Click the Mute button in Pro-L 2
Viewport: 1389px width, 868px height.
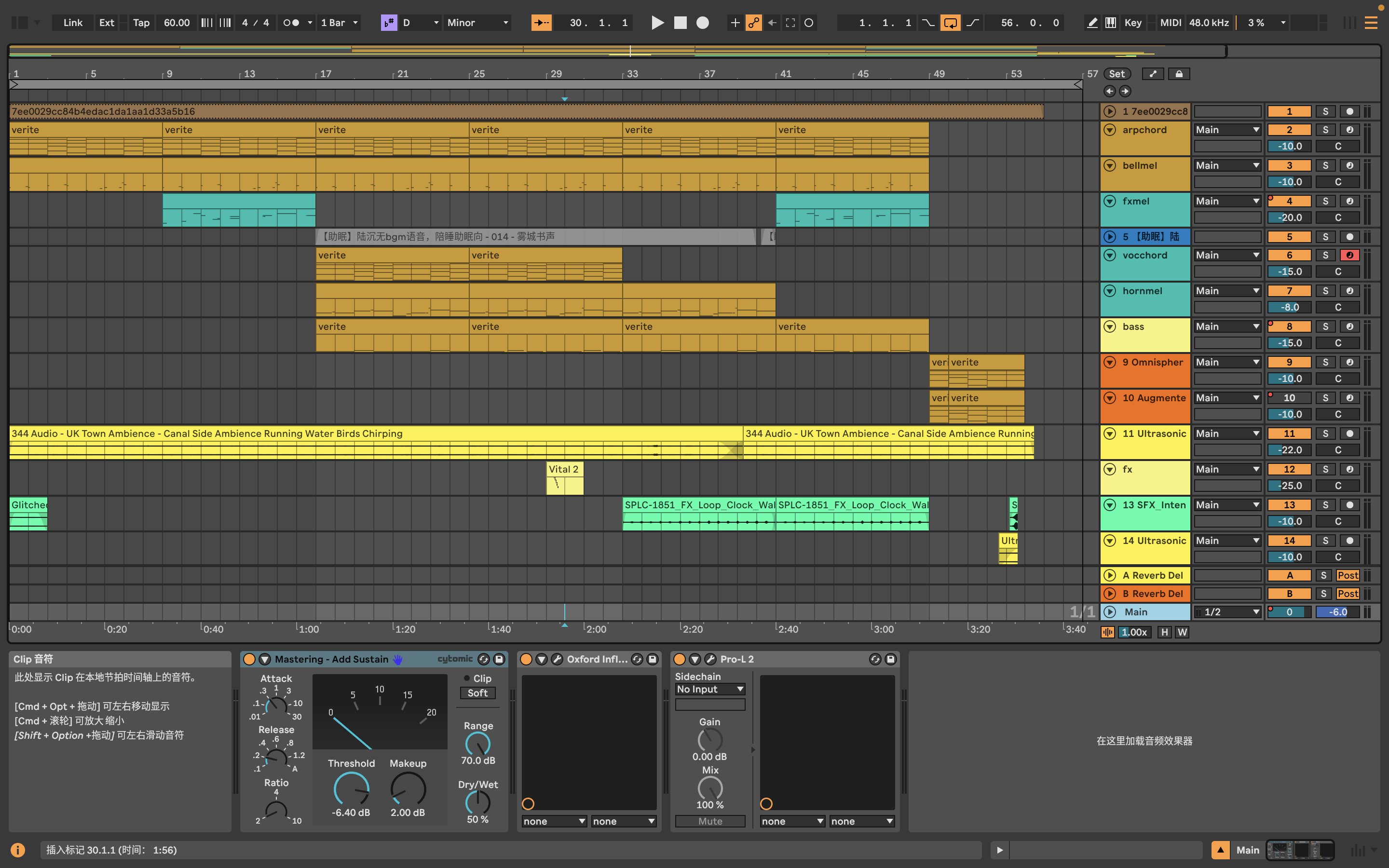[x=710, y=821]
